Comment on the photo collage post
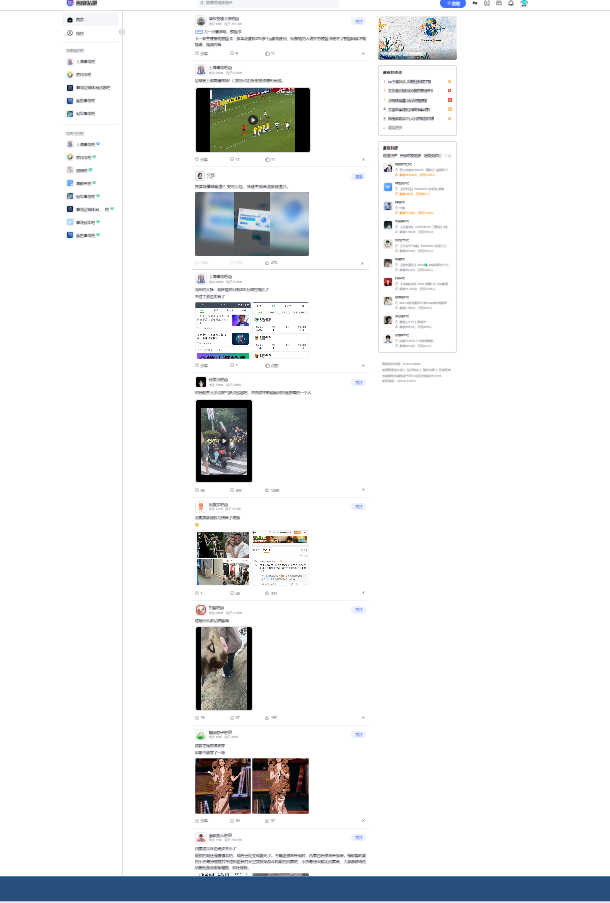Screen dimensions: 610x903 pyautogui.click(x=234, y=593)
